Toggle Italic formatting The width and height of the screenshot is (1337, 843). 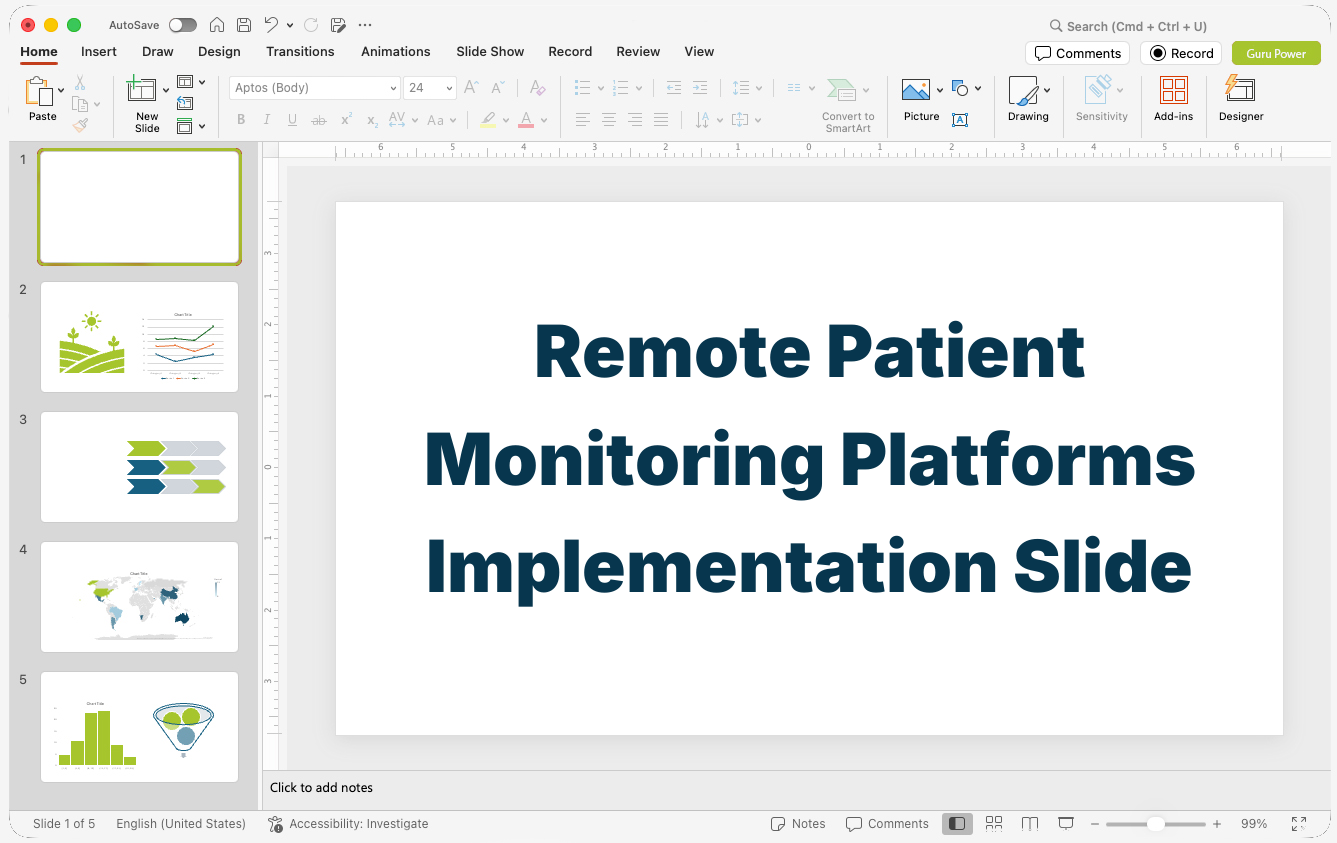pyautogui.click(x=266, y=120)
